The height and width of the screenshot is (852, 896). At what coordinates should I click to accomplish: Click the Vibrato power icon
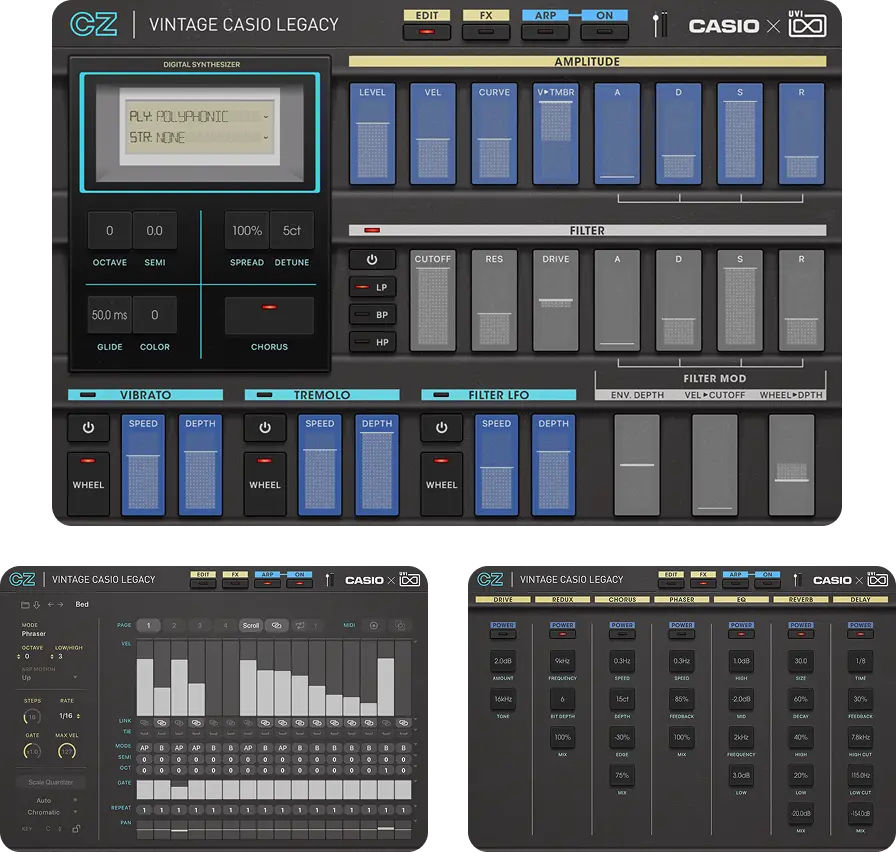pyautogui.click(x=88, y=428)
